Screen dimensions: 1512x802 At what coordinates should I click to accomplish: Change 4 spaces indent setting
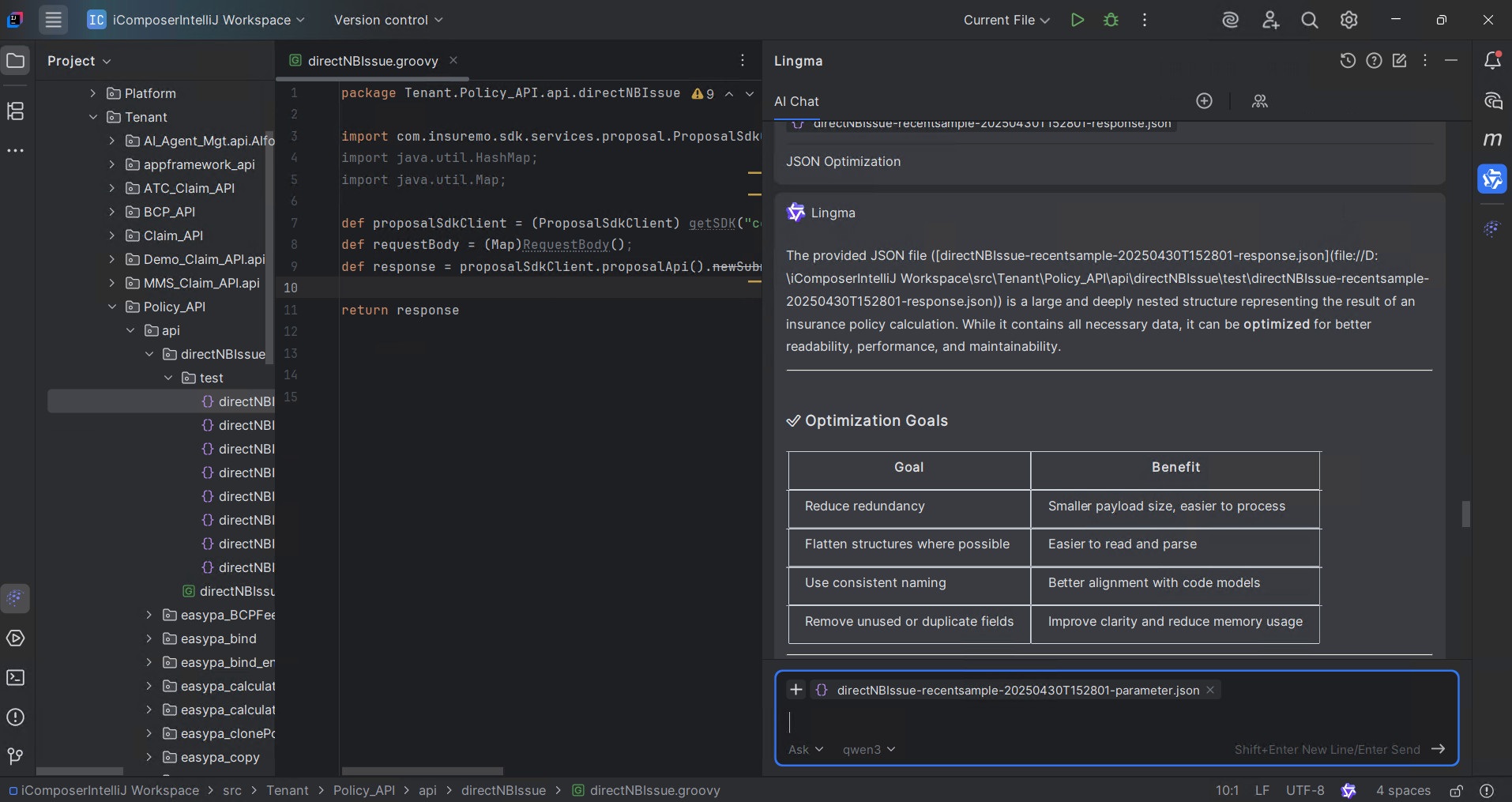[1403, 790]
